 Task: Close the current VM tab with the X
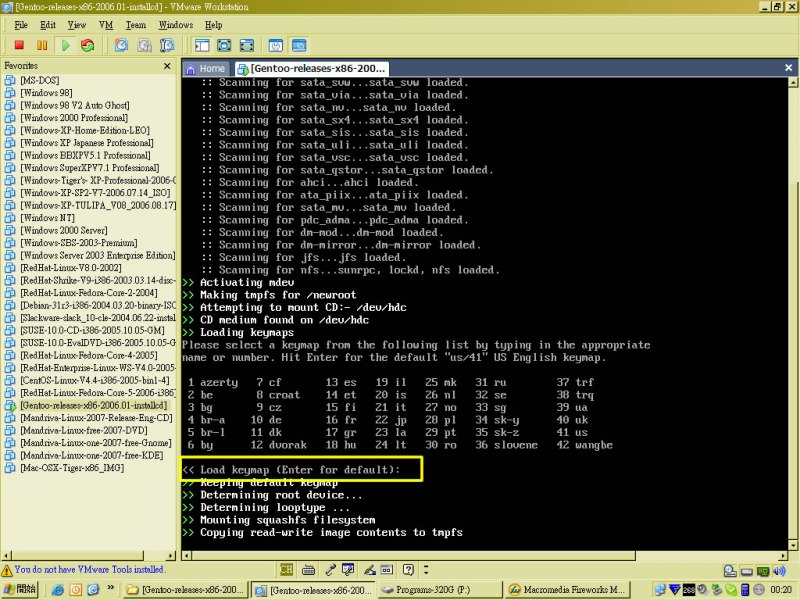(788, 67)
